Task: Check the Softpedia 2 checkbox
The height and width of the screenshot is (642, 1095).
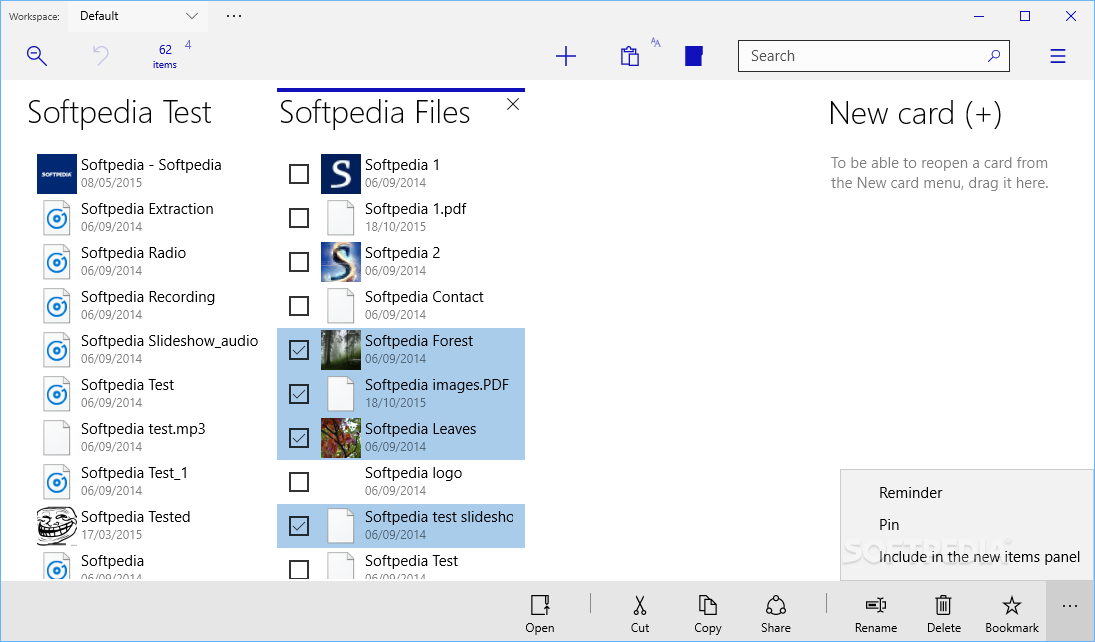Action: (x=299, y=261)
